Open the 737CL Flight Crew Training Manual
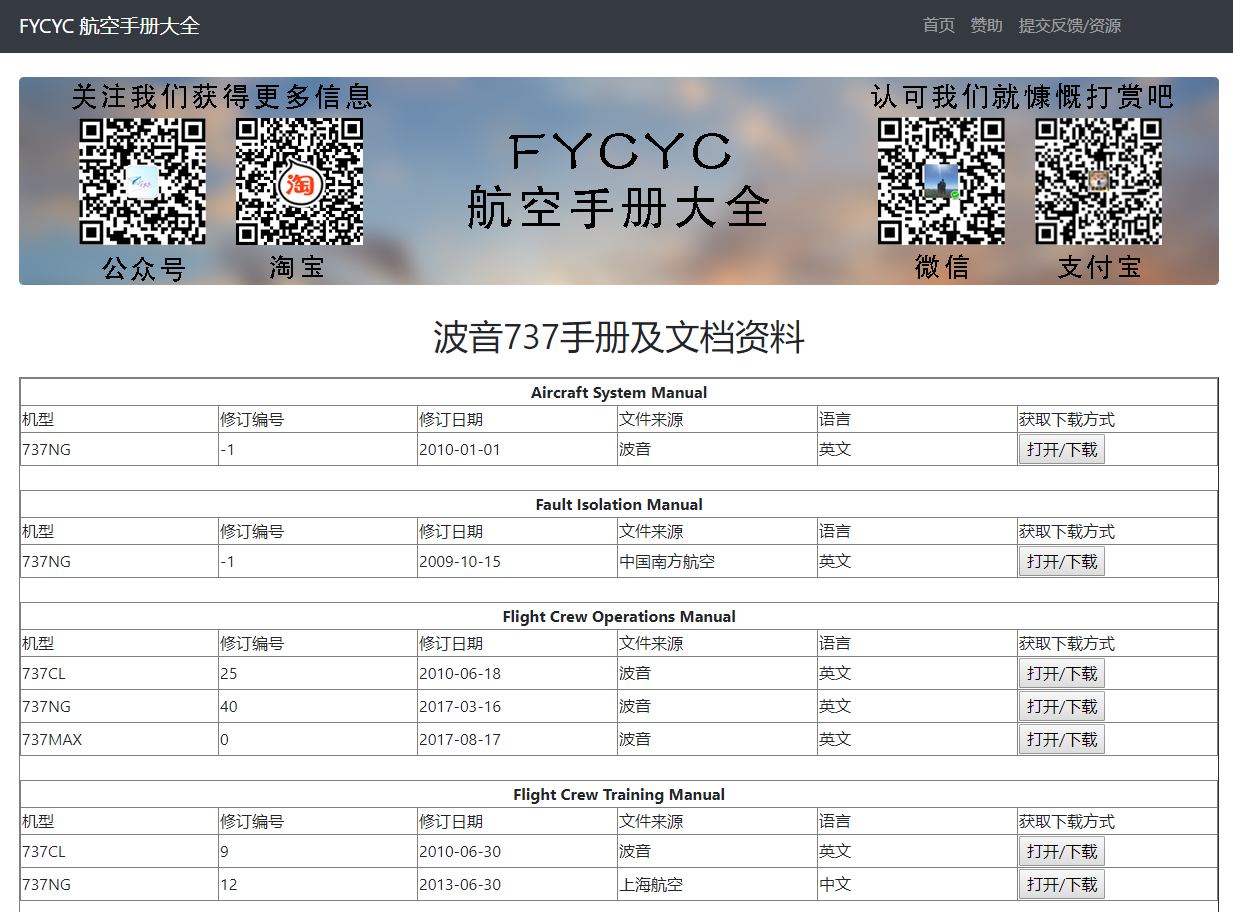The width and height of the screenshot is (1233, 912). click(1061, 851)
